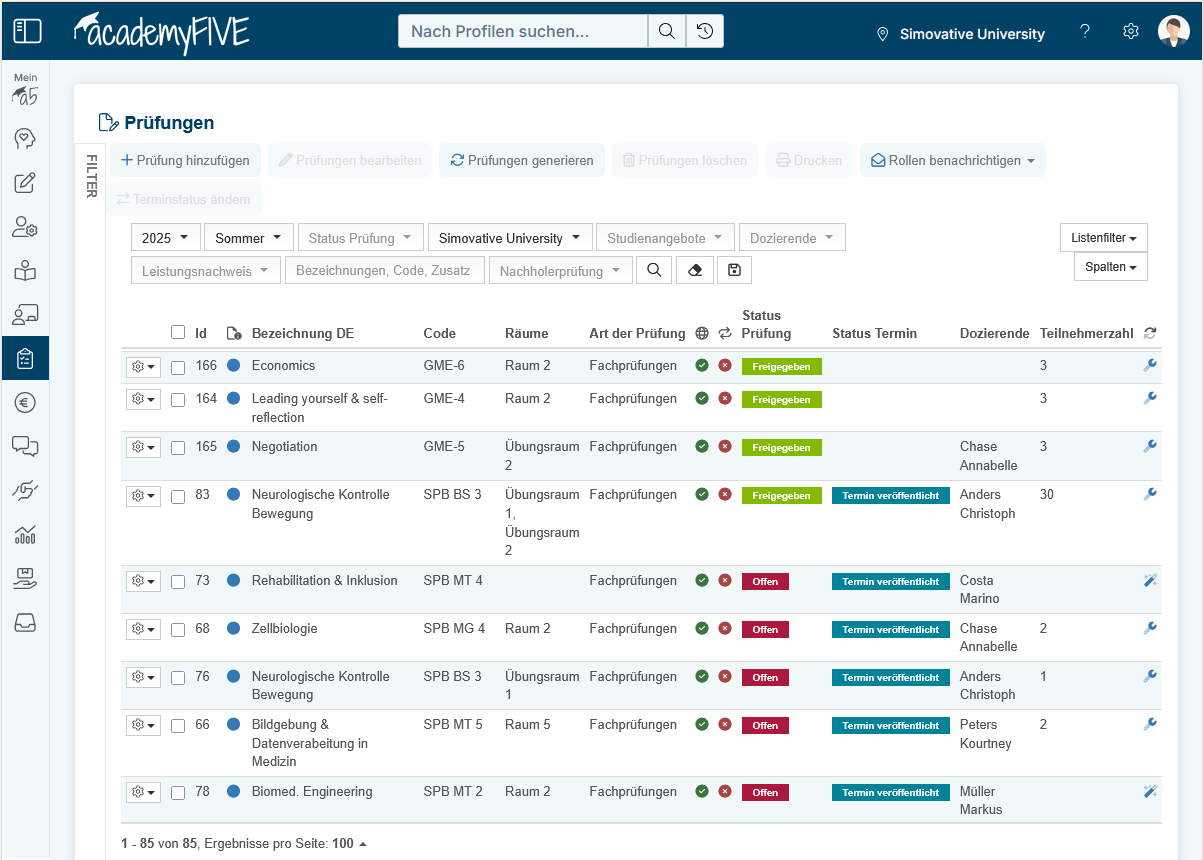The width and height of the screenshot is (1203, 860).
Task: Expand the Sommer semester dropdown
Action: (x=248, y=238)
